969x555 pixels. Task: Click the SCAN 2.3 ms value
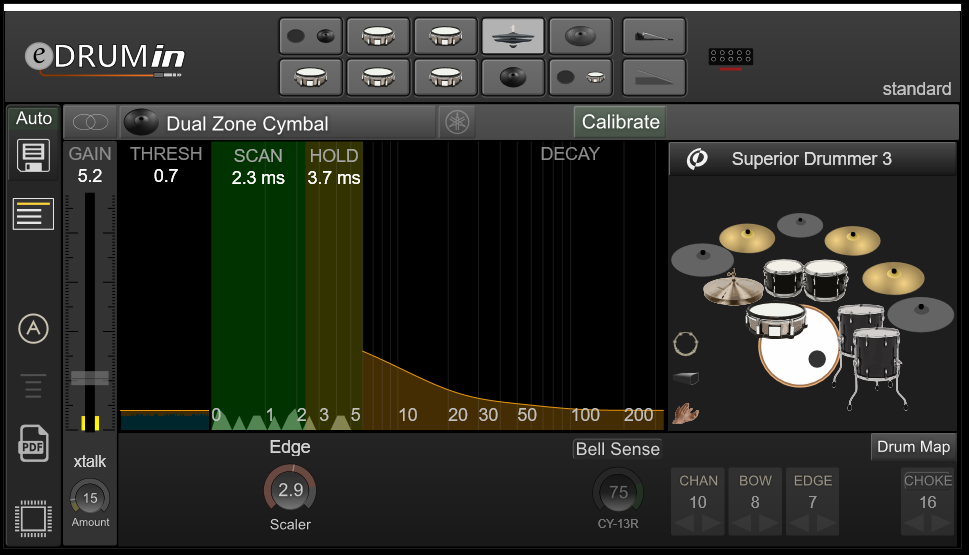click(x=258, y=178)
